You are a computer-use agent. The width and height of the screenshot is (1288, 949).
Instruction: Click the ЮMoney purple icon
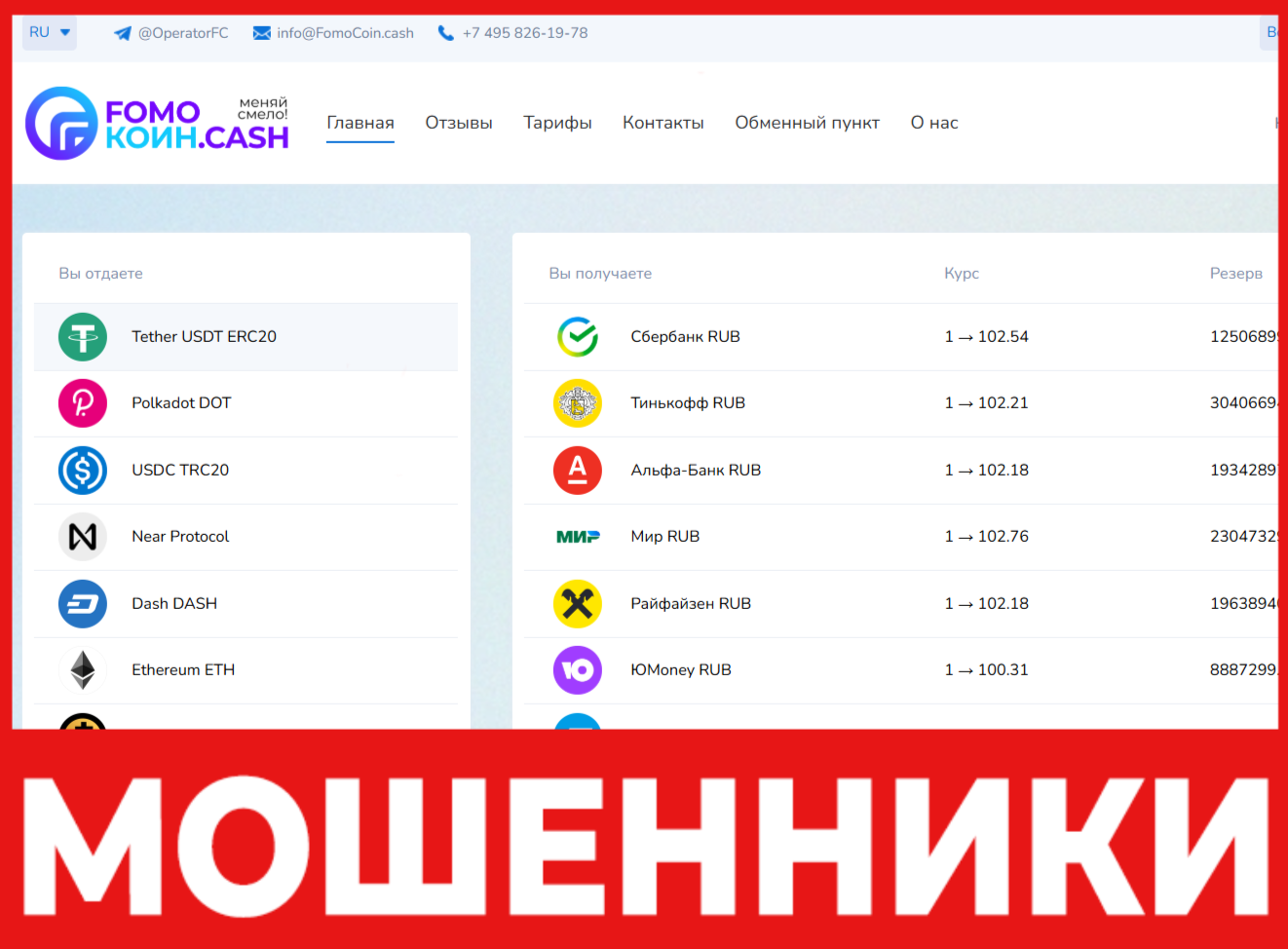point(578,669)
